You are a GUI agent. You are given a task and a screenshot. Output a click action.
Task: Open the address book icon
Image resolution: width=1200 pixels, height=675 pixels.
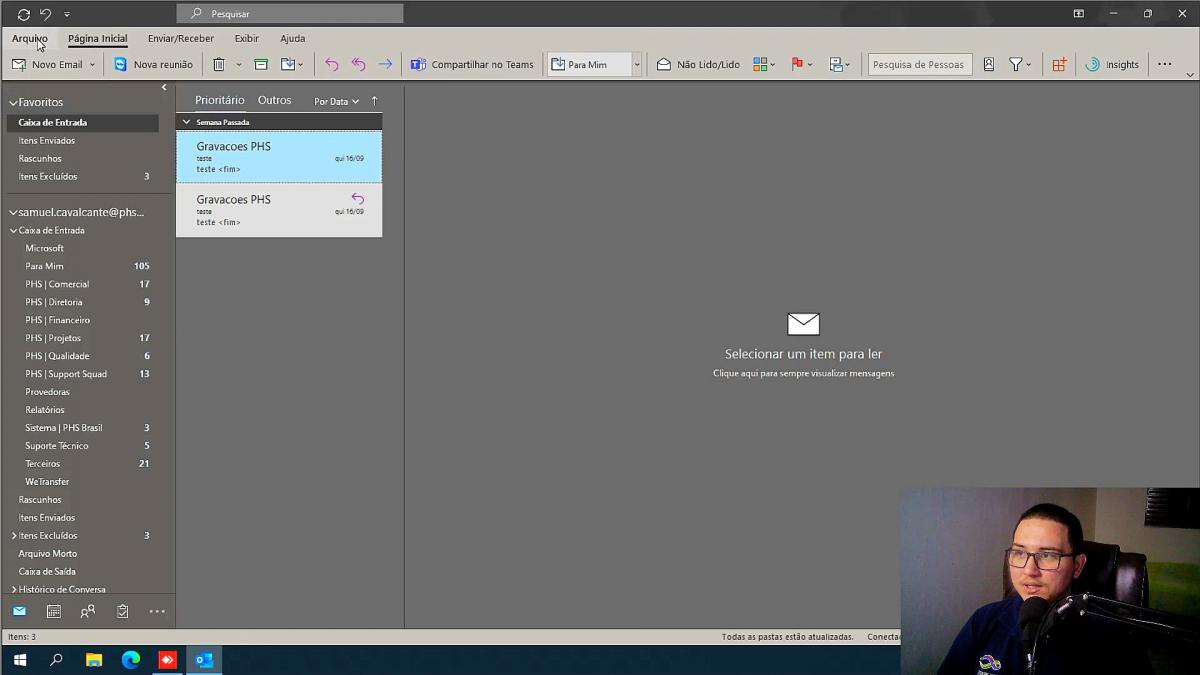tap(989, 64)
